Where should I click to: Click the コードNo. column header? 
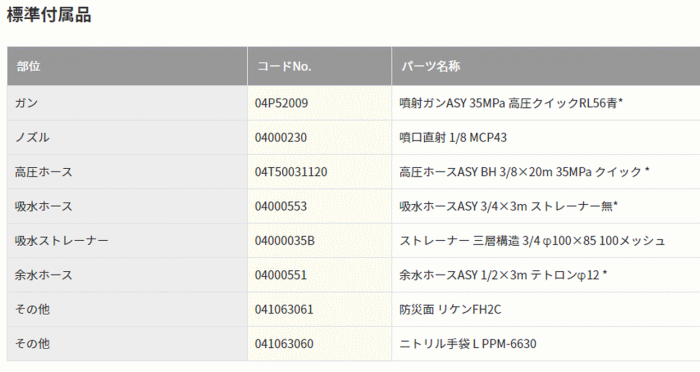tap(320, 66)
